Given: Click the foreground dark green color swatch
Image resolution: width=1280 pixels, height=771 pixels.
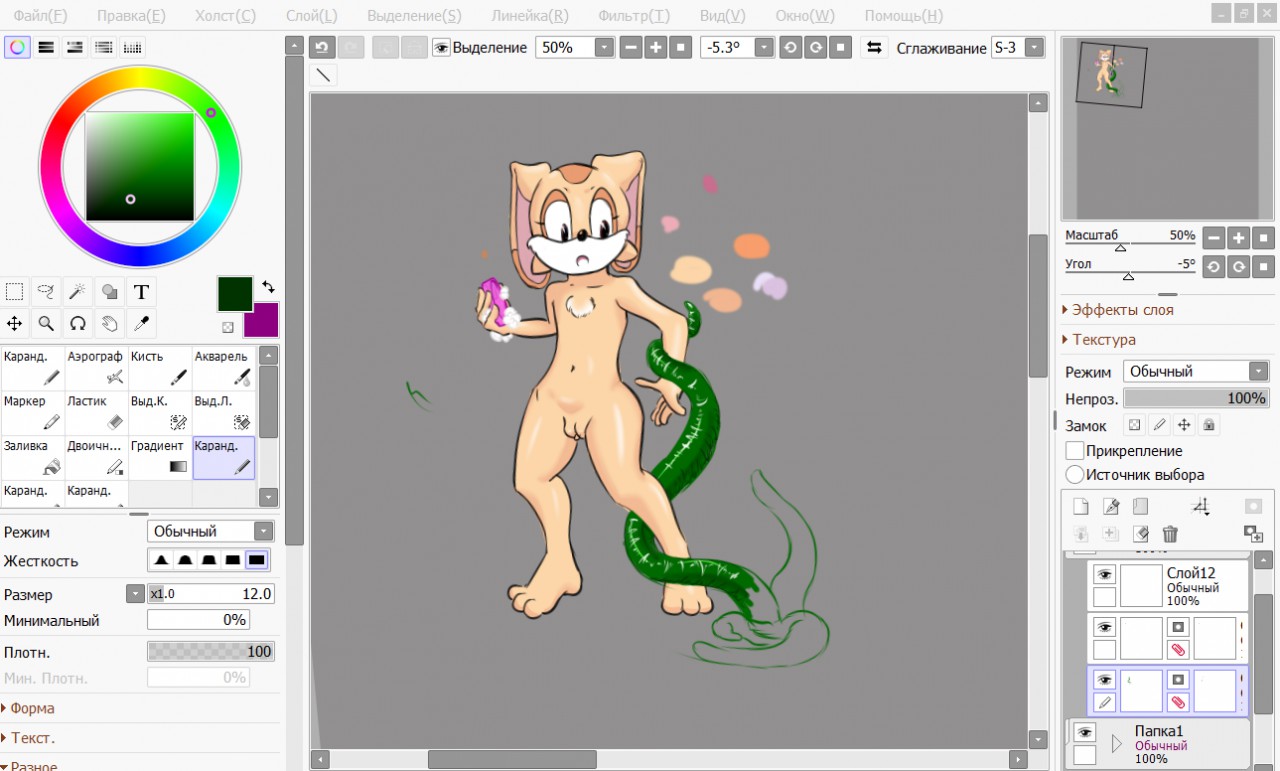Looking at the screenshot, I should [x=235, y=292].
